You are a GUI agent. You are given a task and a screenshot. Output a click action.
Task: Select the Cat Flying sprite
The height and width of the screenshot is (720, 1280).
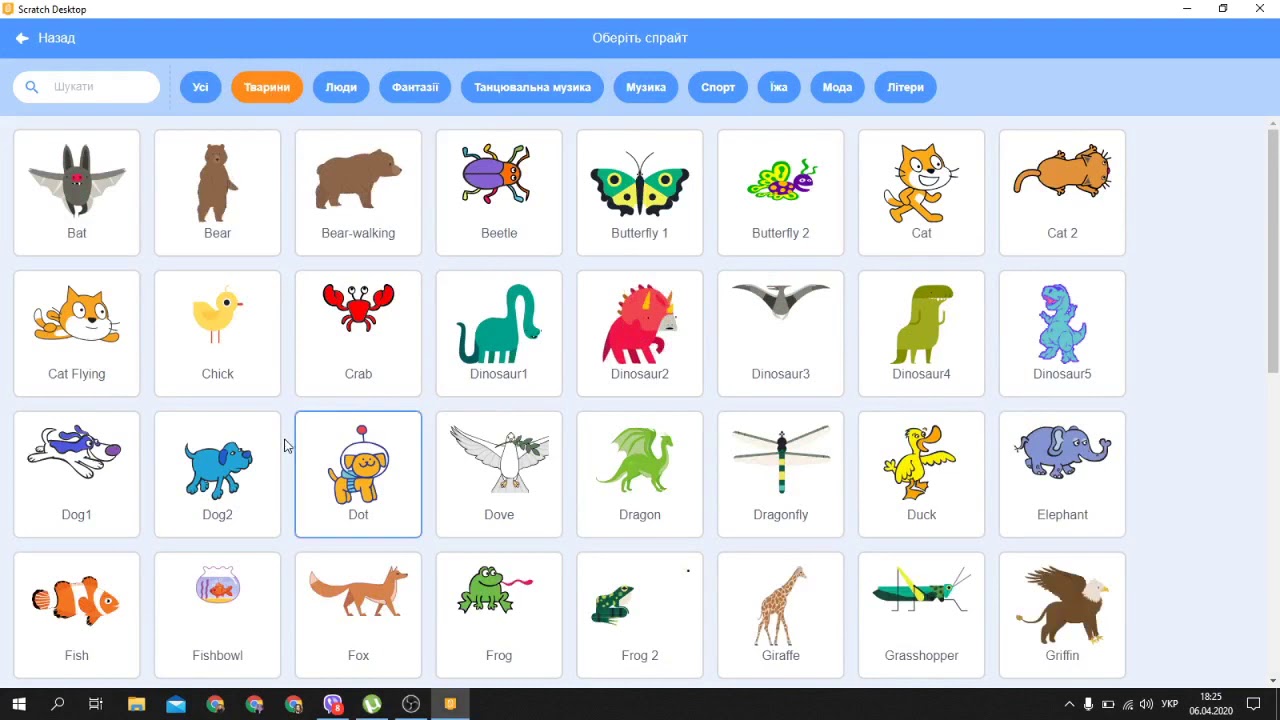coord(77,333)
